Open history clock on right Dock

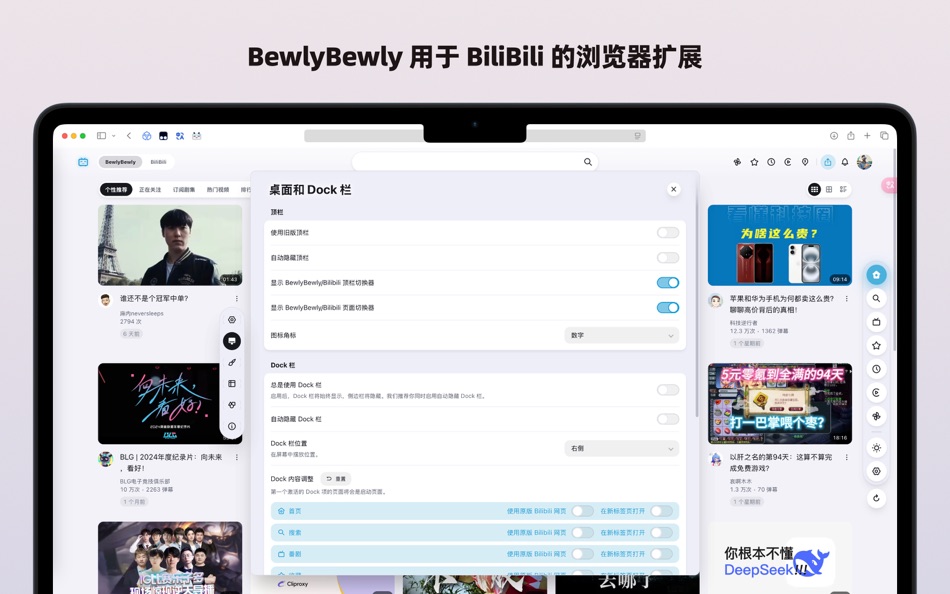[x=876, y=369]
